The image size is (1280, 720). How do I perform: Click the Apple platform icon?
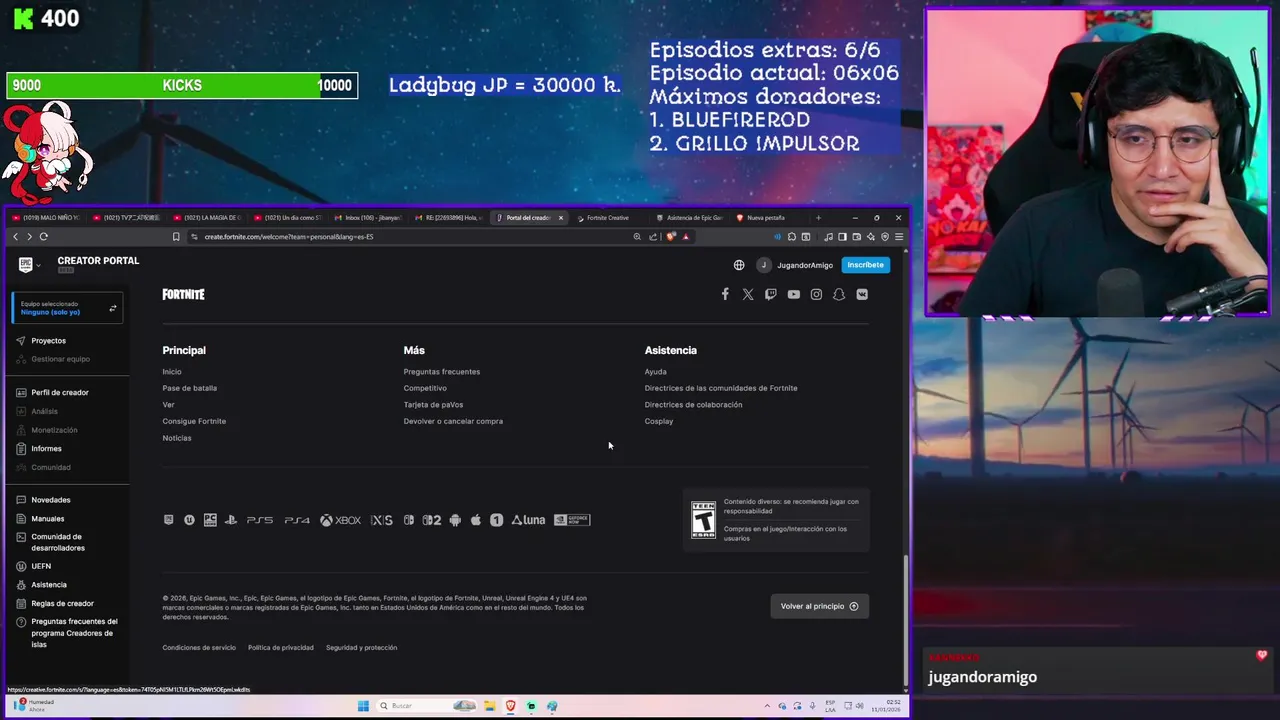coord(476,520)
